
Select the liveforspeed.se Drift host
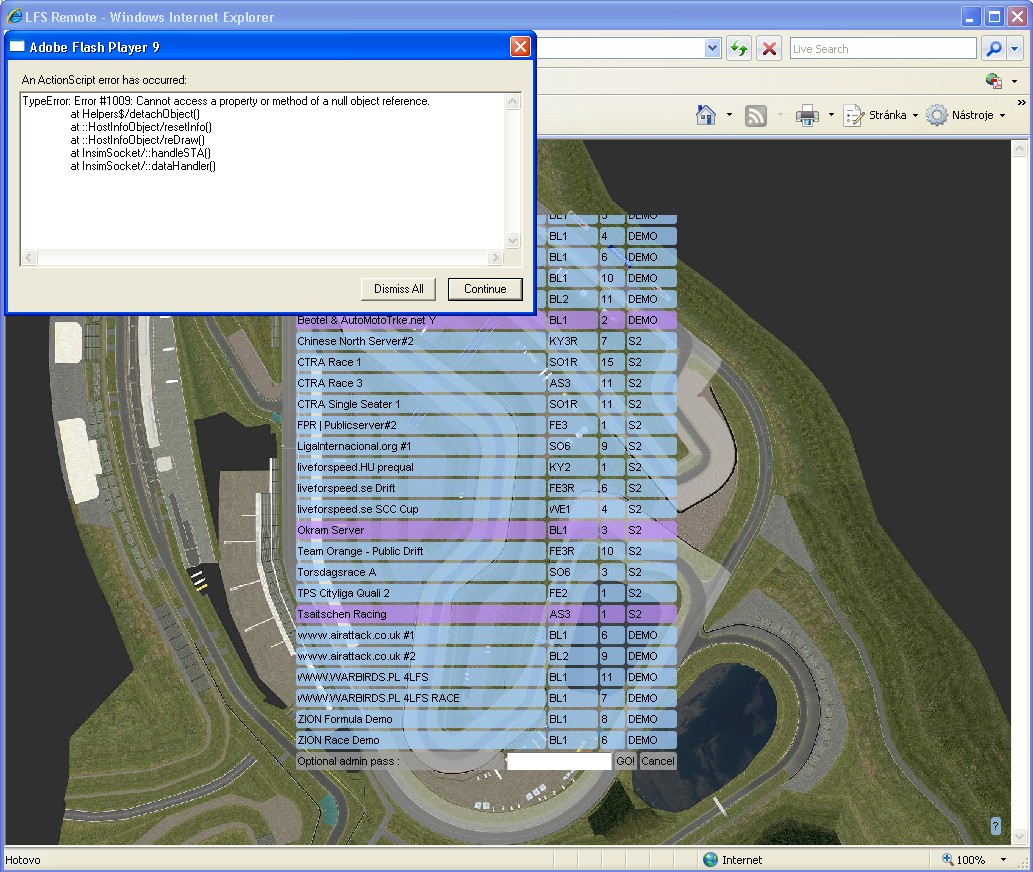click(x=486, y=488)
